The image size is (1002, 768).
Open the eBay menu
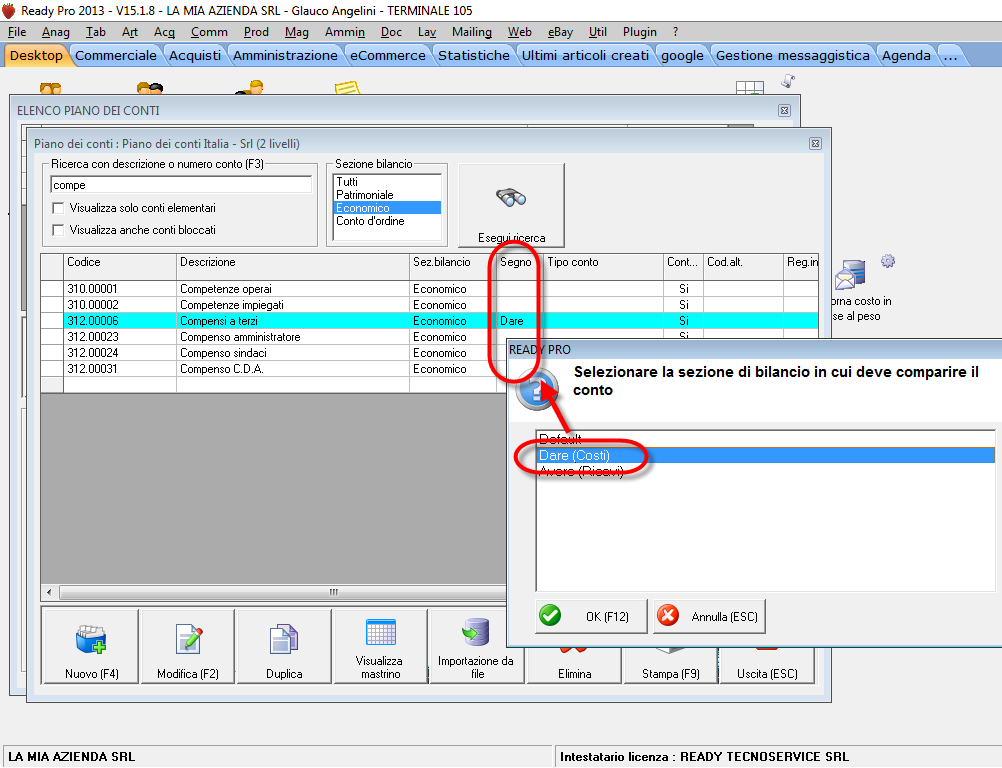click(x=560, y=32)
